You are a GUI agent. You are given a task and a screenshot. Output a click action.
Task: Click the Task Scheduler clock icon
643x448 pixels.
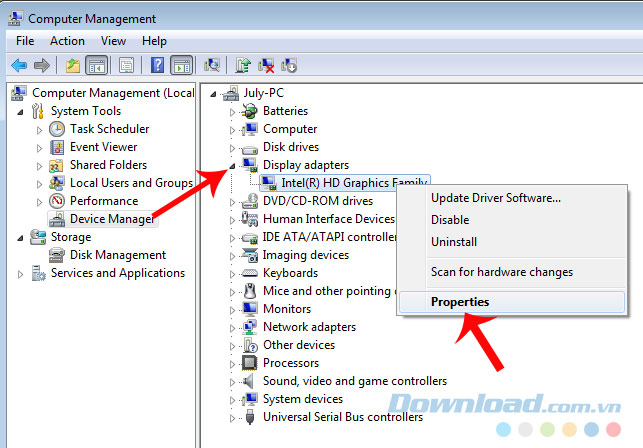[x=57, y=129]
